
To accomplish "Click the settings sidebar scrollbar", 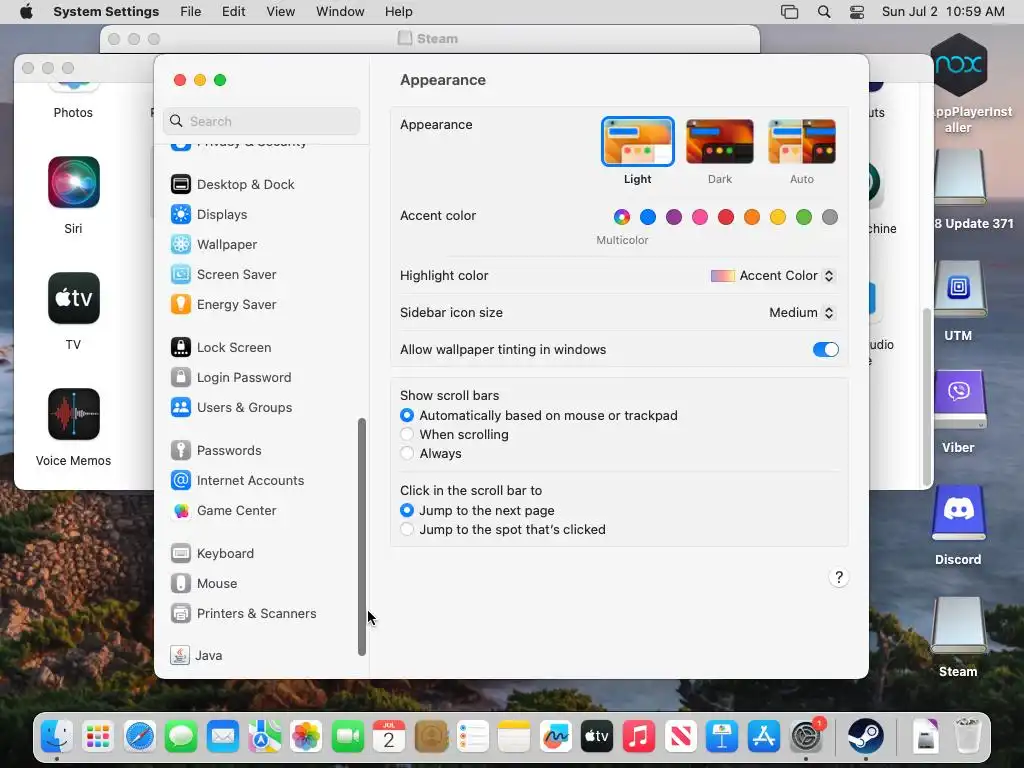I will 362,537.
